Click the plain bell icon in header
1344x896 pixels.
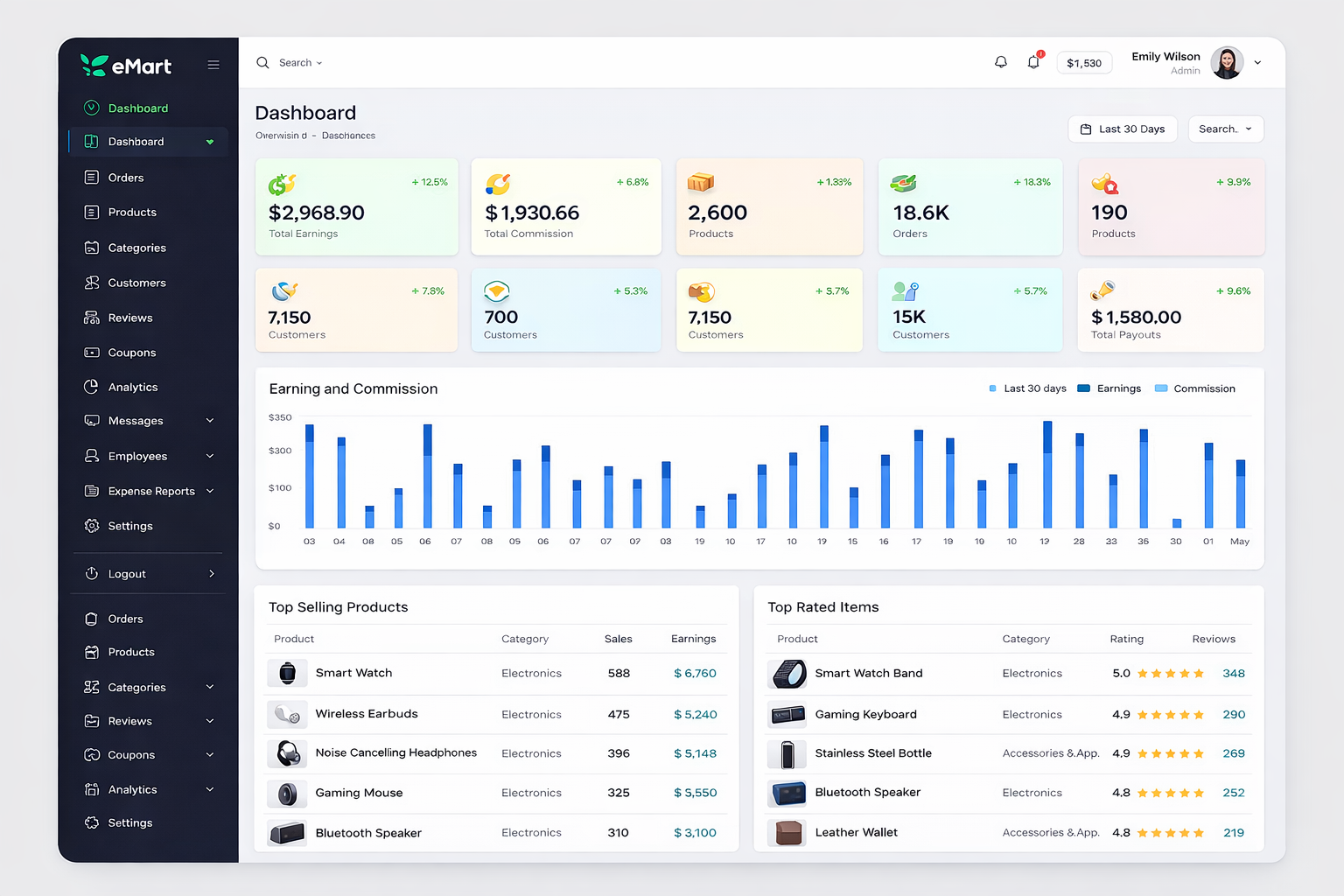(x=1001, y=62)
